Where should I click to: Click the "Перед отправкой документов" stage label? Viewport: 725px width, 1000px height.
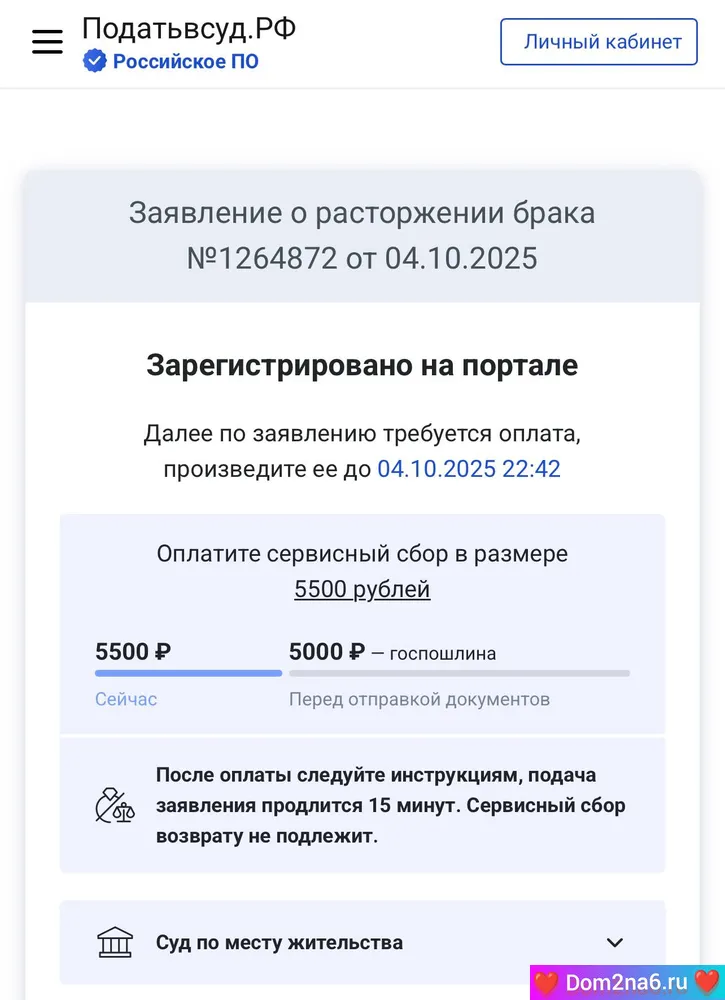click(419, 699)
